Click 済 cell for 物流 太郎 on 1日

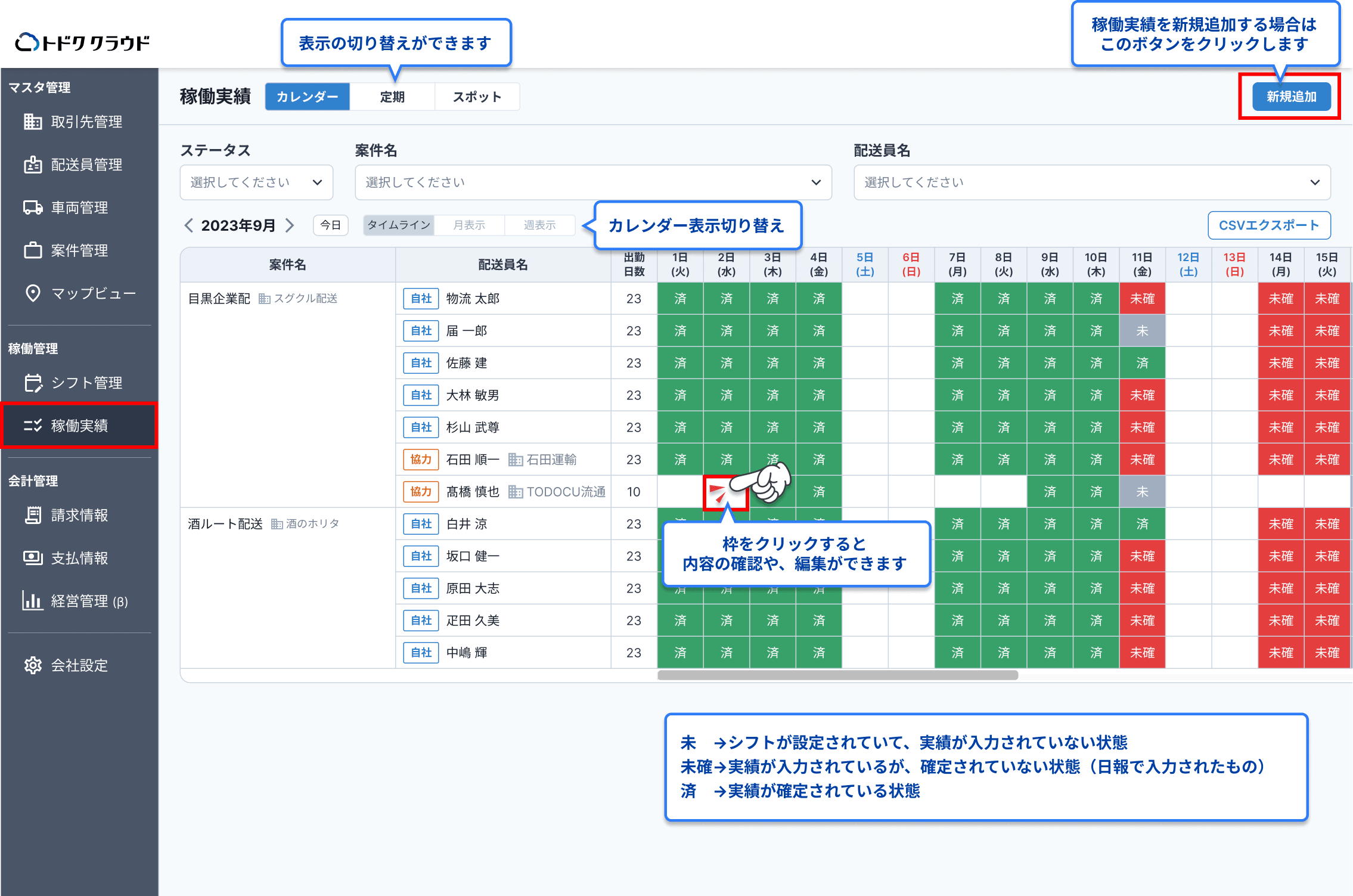(x=680, y=299)
